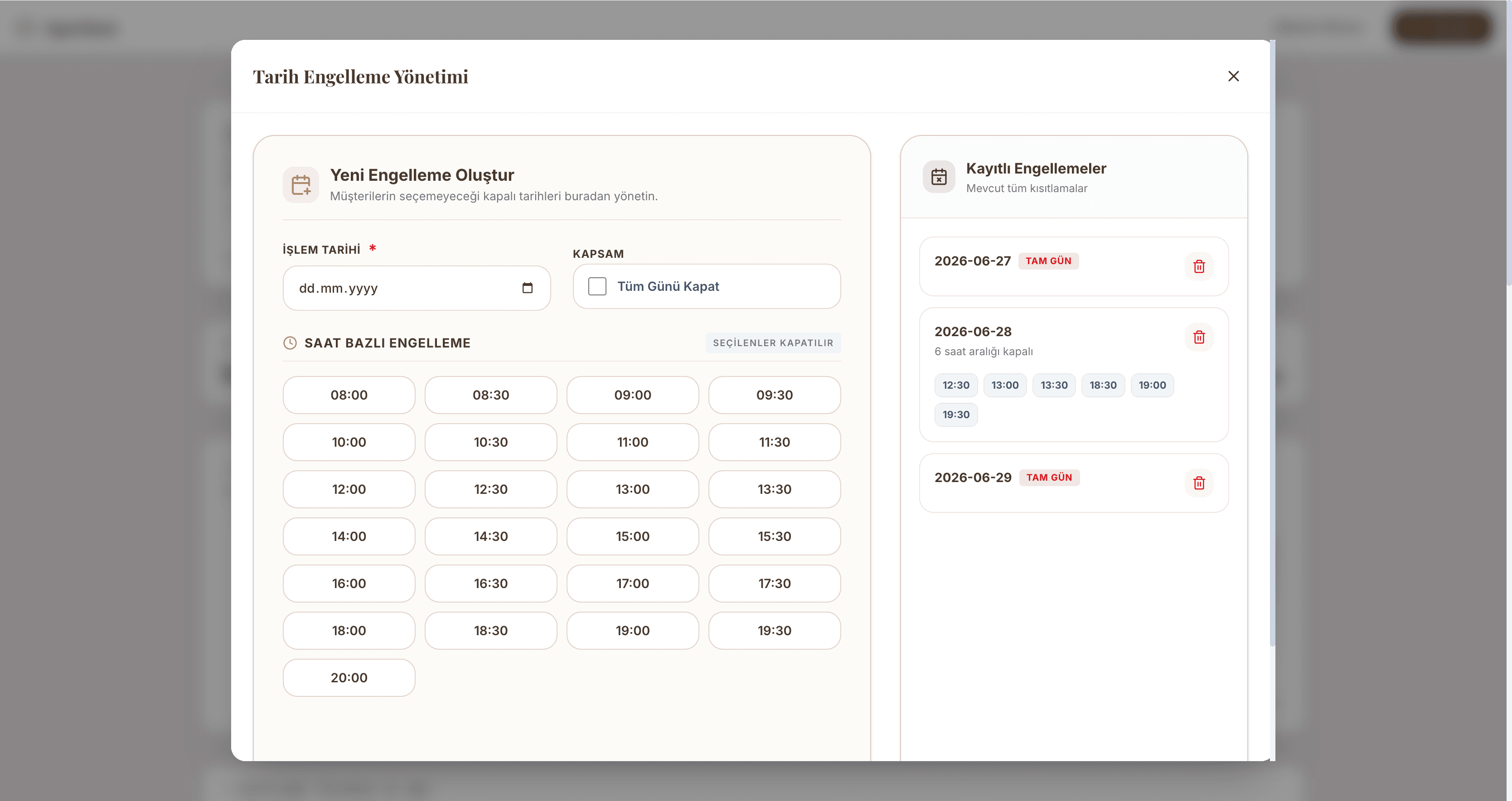Screen dimensions: 1512x801
Task: Toggle the 08:30 time slot
Action: 491,395
